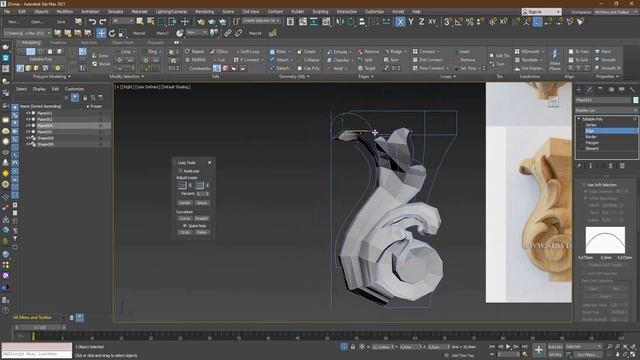Click the Maximize Viewport plus icon

tap(539, 350)
